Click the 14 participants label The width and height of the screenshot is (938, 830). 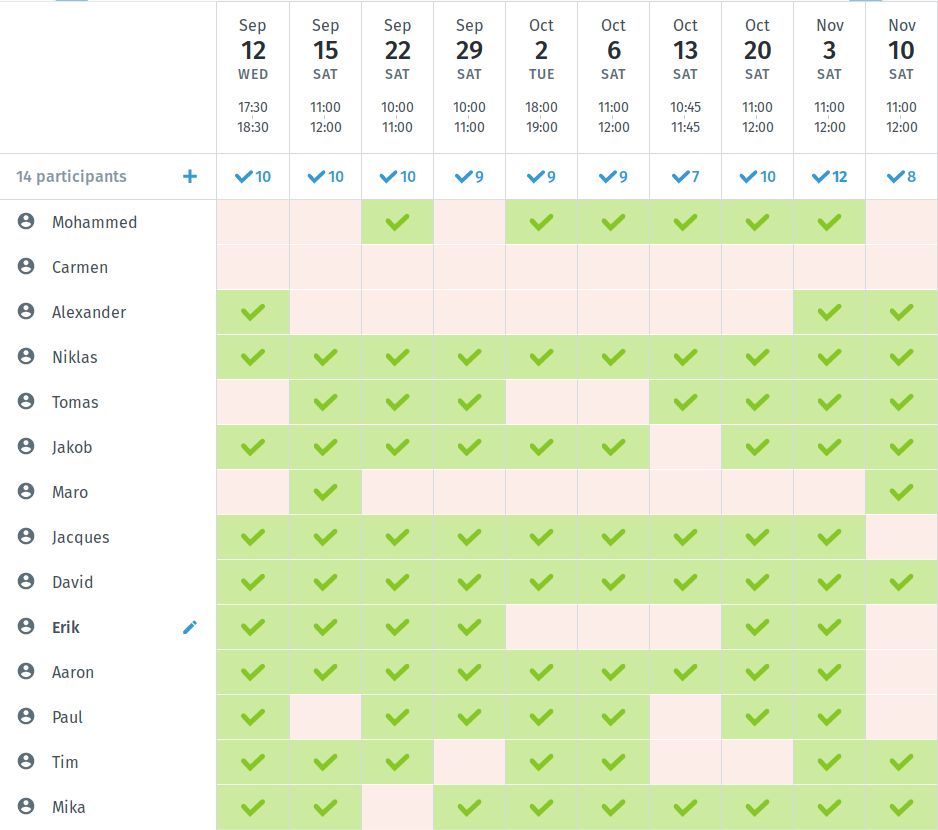(71, 177)
